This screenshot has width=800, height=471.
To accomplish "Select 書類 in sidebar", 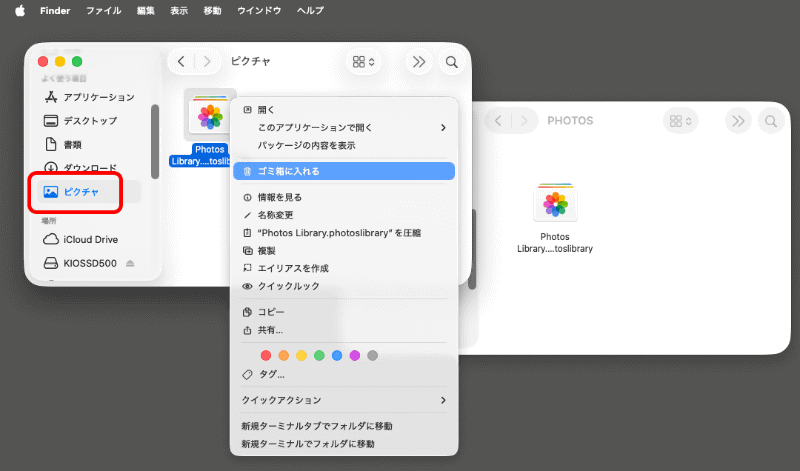I will [90, 145].
